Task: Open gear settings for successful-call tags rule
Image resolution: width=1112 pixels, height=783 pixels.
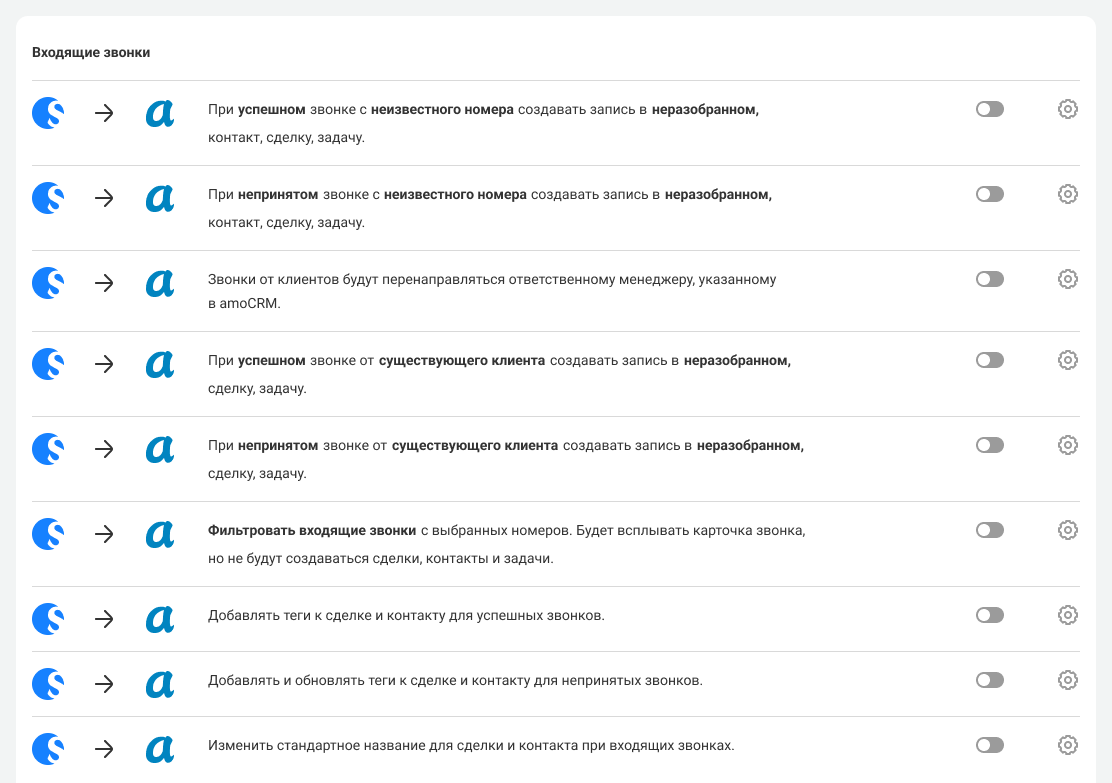Action: tap(1067, 615)
